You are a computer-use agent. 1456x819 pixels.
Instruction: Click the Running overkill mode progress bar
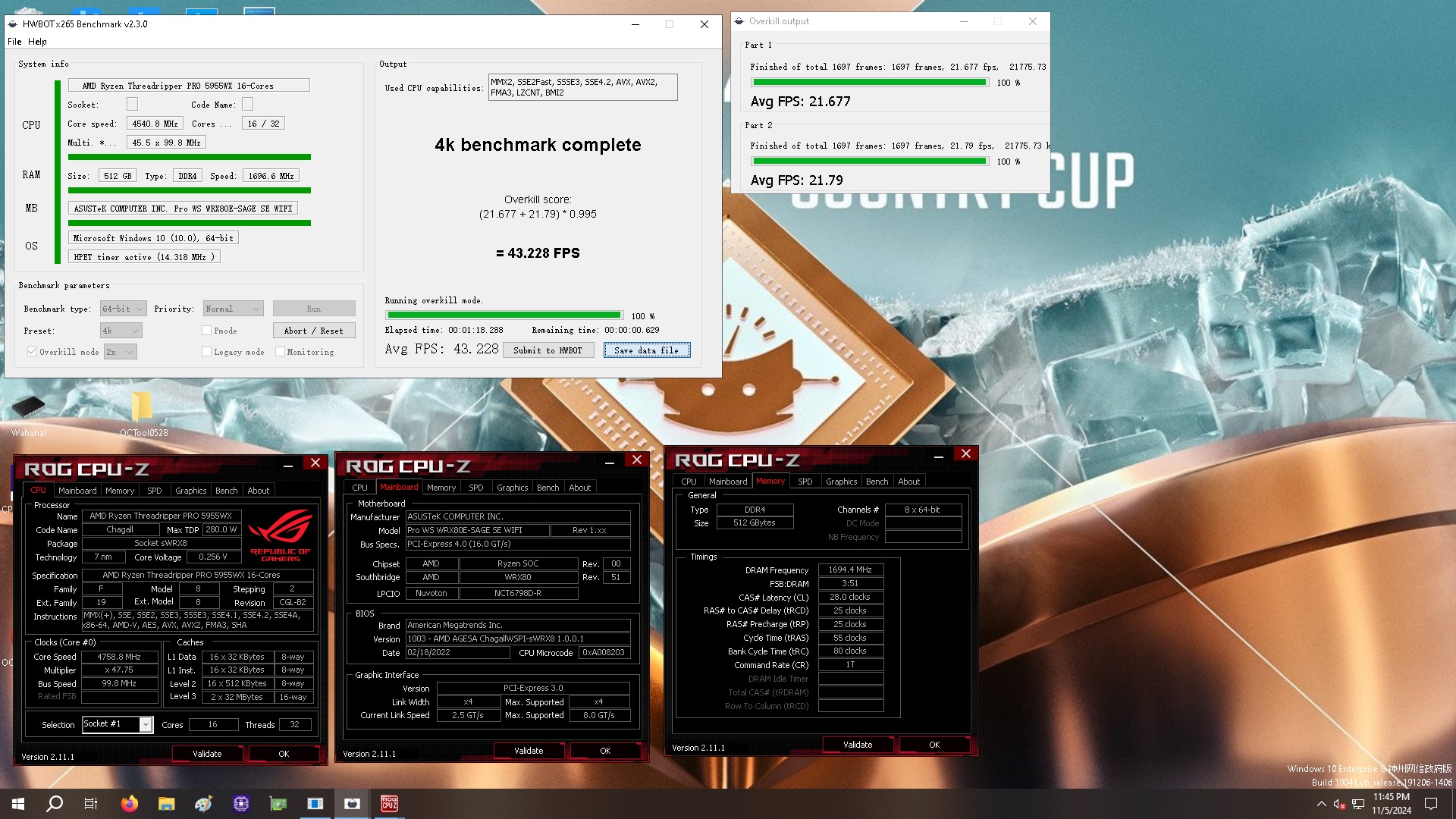click(504, 315)
